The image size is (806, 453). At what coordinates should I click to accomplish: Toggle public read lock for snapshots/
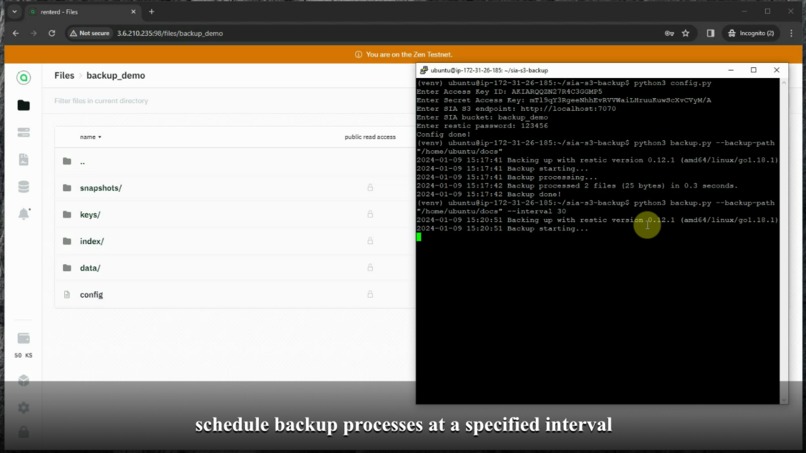point(370,188)
